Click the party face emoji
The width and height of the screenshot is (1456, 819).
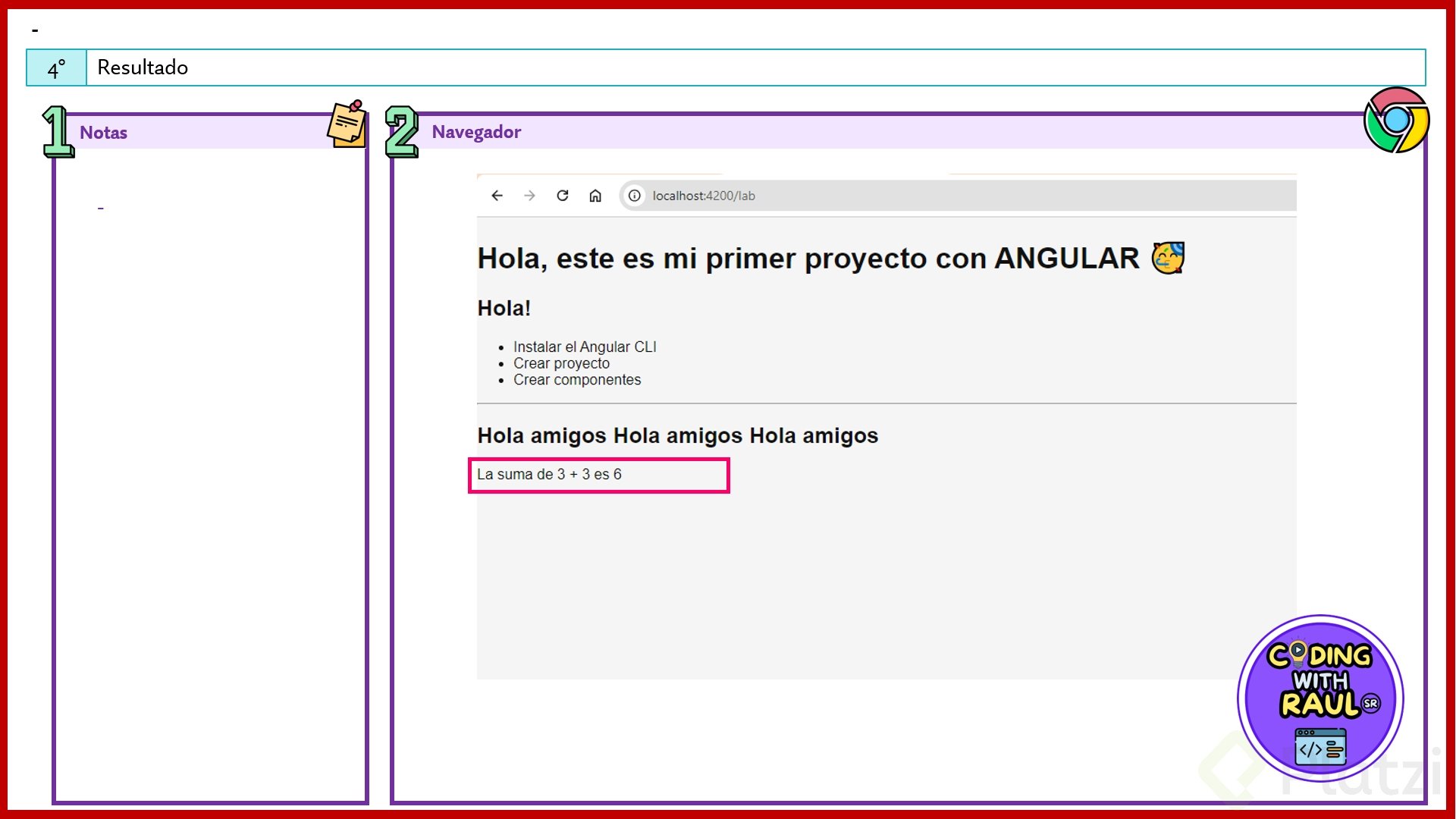coord(1168,258)
